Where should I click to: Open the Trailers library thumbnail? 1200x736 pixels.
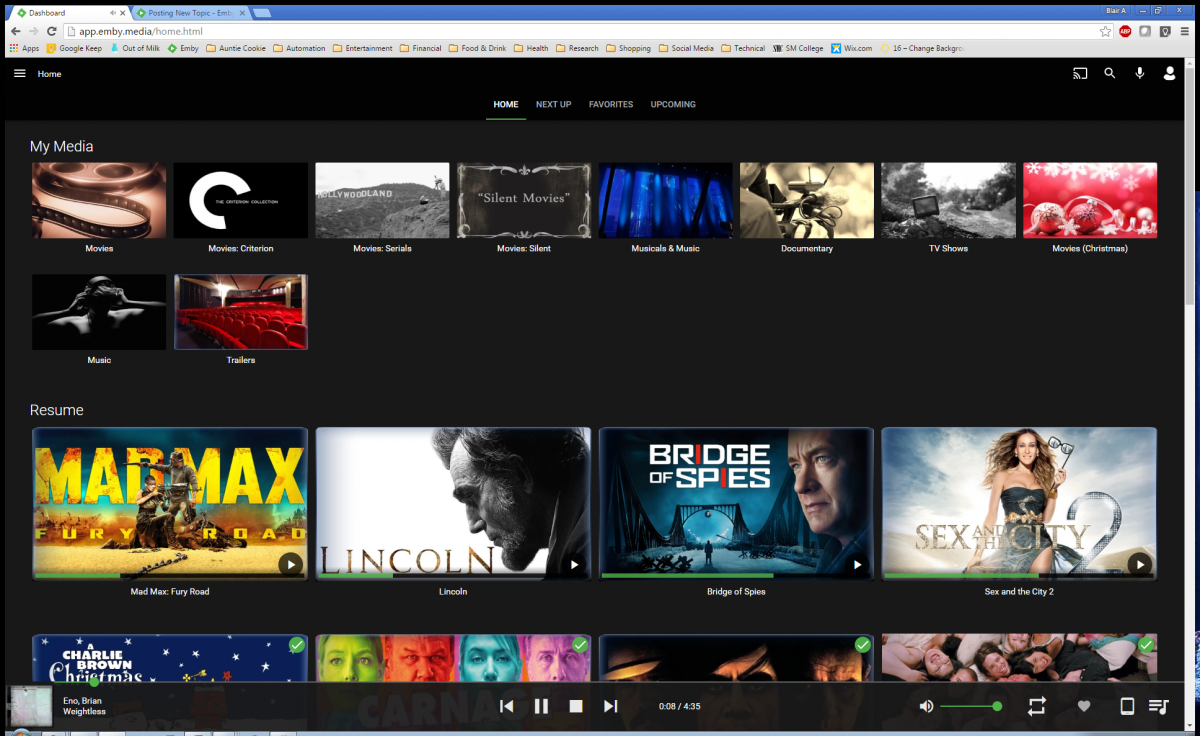(240, 312)
